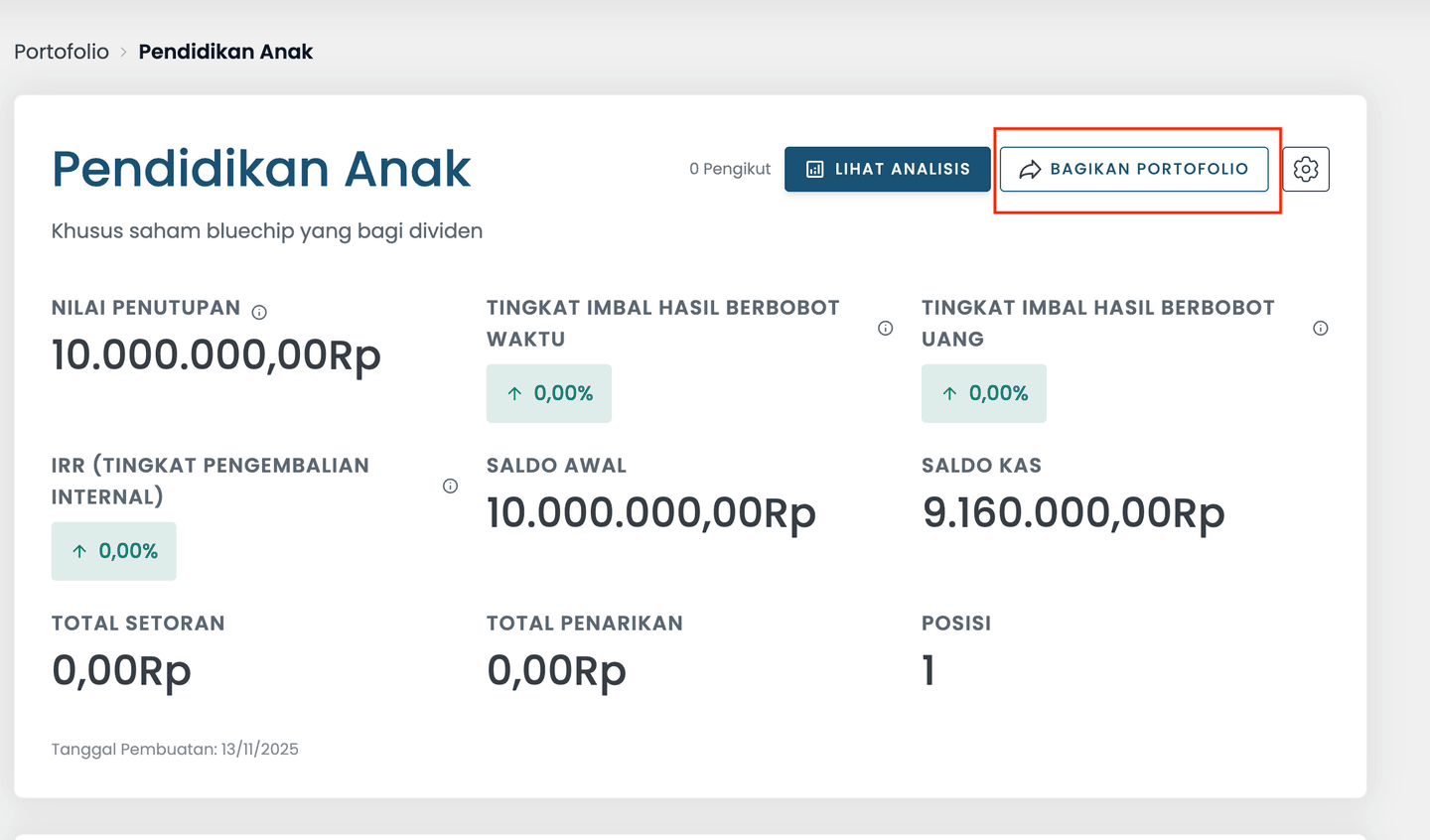Click the up arrow in the IRR badge
This screenshot has width=1430, height=840.
(x=79, y=551)
